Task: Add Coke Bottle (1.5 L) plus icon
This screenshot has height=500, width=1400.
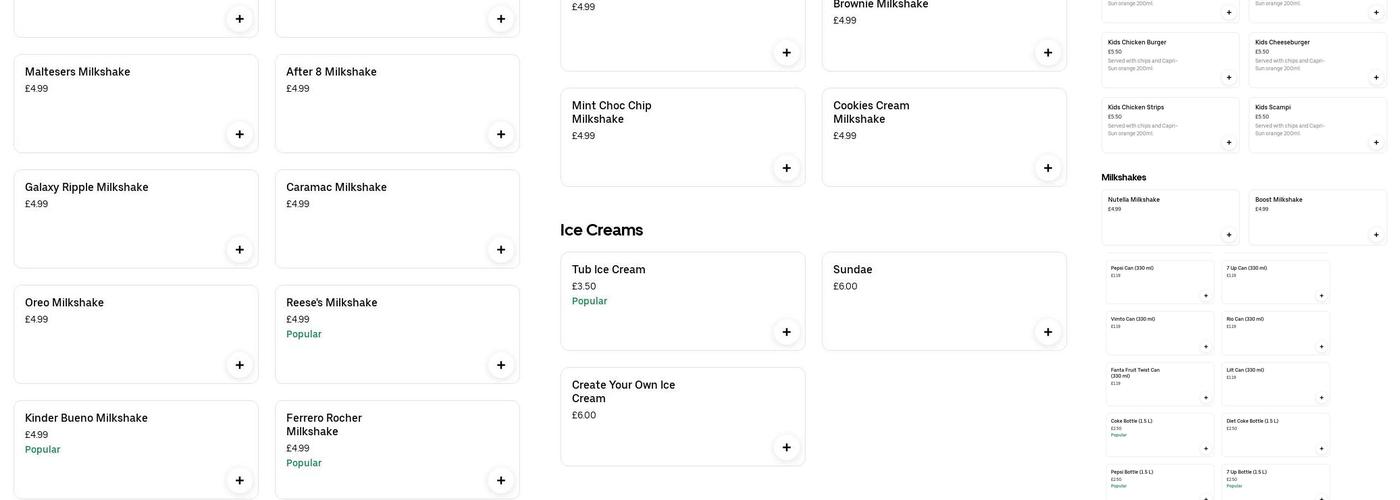Action: [1206, 449]
